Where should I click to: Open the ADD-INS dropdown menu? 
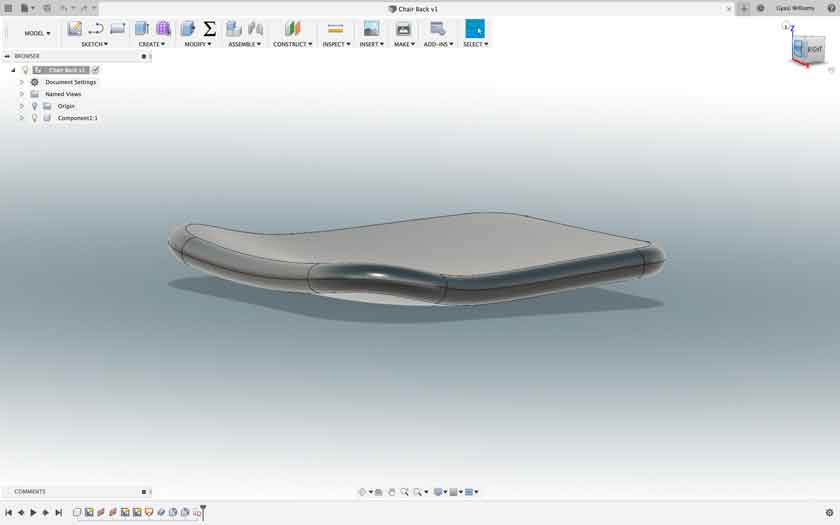438,44
